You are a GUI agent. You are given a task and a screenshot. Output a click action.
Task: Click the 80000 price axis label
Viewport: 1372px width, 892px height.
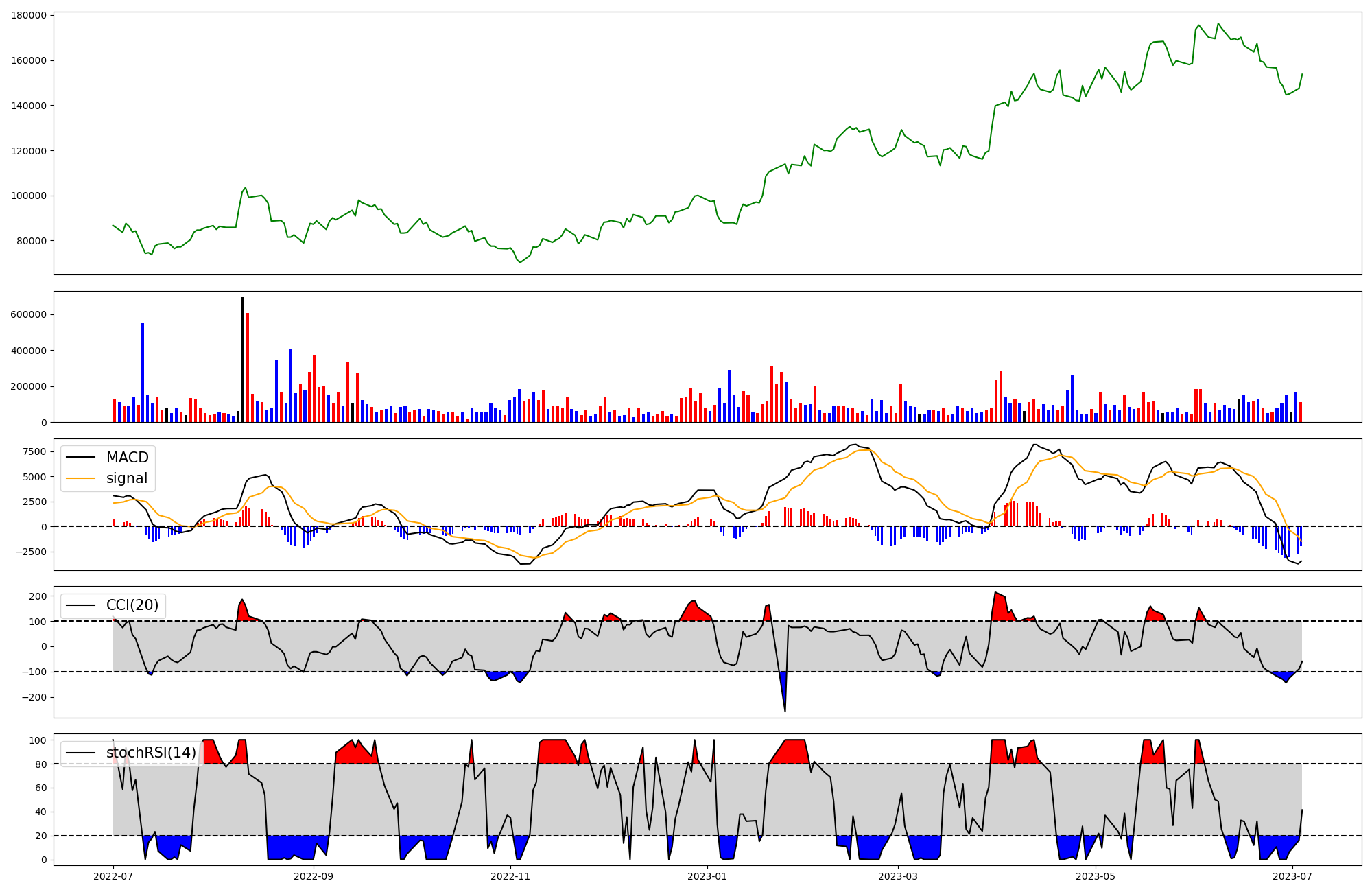pos(32,241)
